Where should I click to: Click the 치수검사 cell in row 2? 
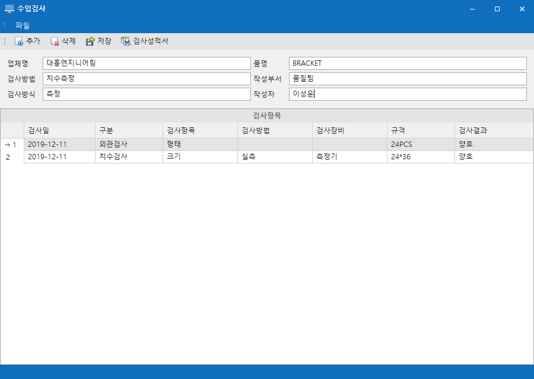point(129,157)
